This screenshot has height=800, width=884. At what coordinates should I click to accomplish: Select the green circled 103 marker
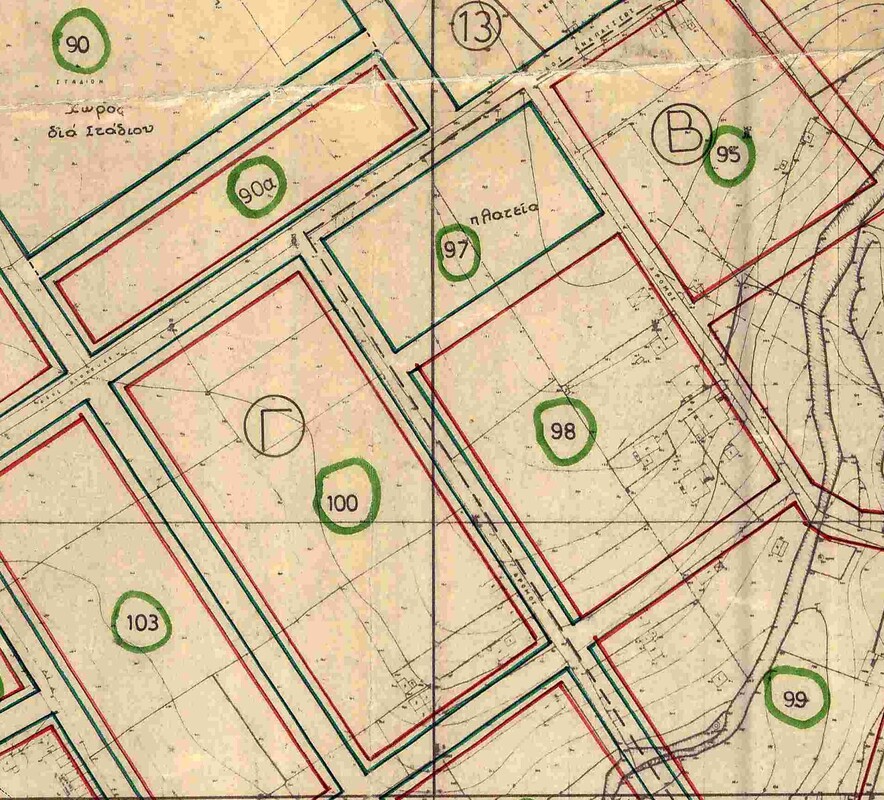pos(140,622)
